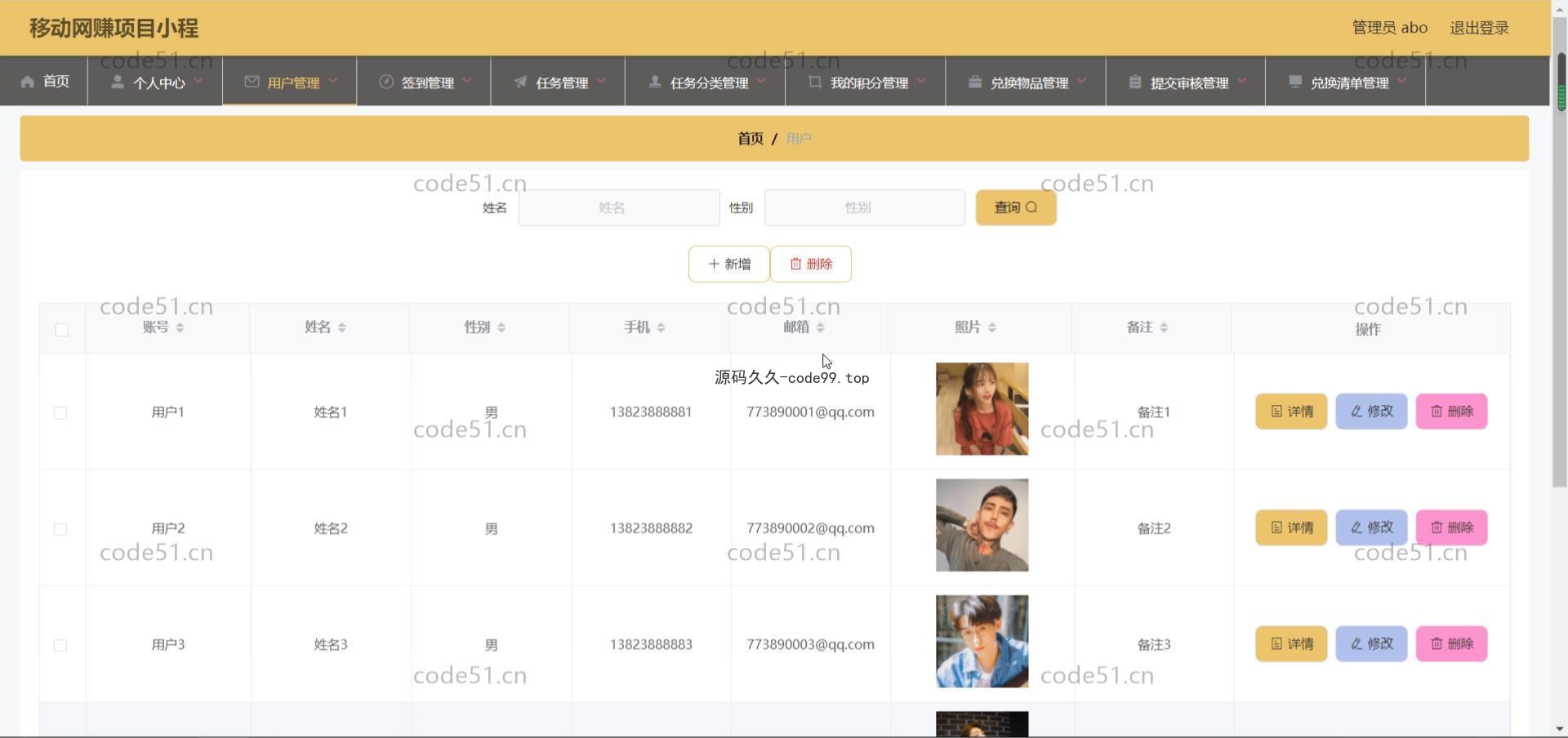Click 修改 for 用户2
The height and width of the screenshot is (738, 1568).
1371,527
